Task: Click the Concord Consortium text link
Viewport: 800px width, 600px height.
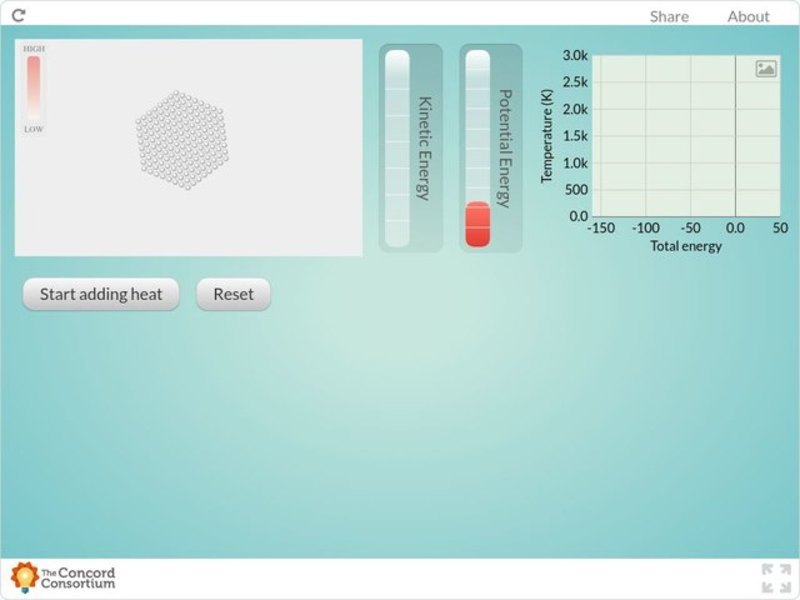Action: (77, 577)
